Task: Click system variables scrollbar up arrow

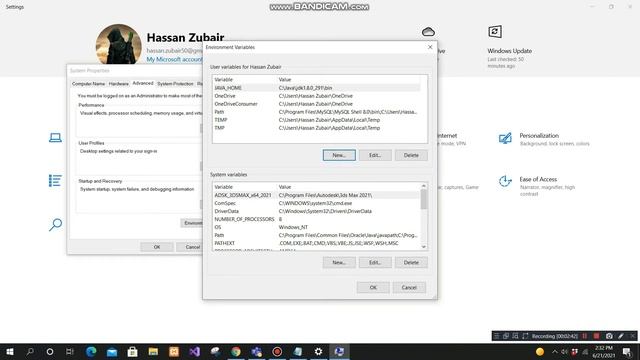Action: pos(424,186)
